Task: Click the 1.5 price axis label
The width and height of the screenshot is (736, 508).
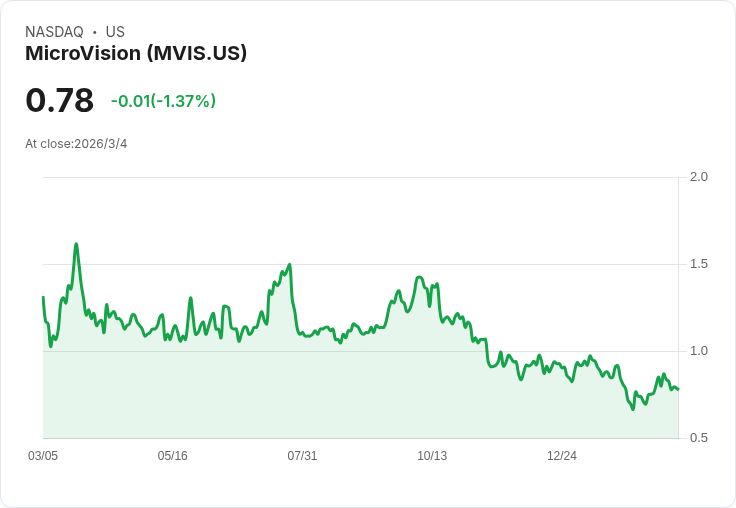Action: click(x=698, y=264)
